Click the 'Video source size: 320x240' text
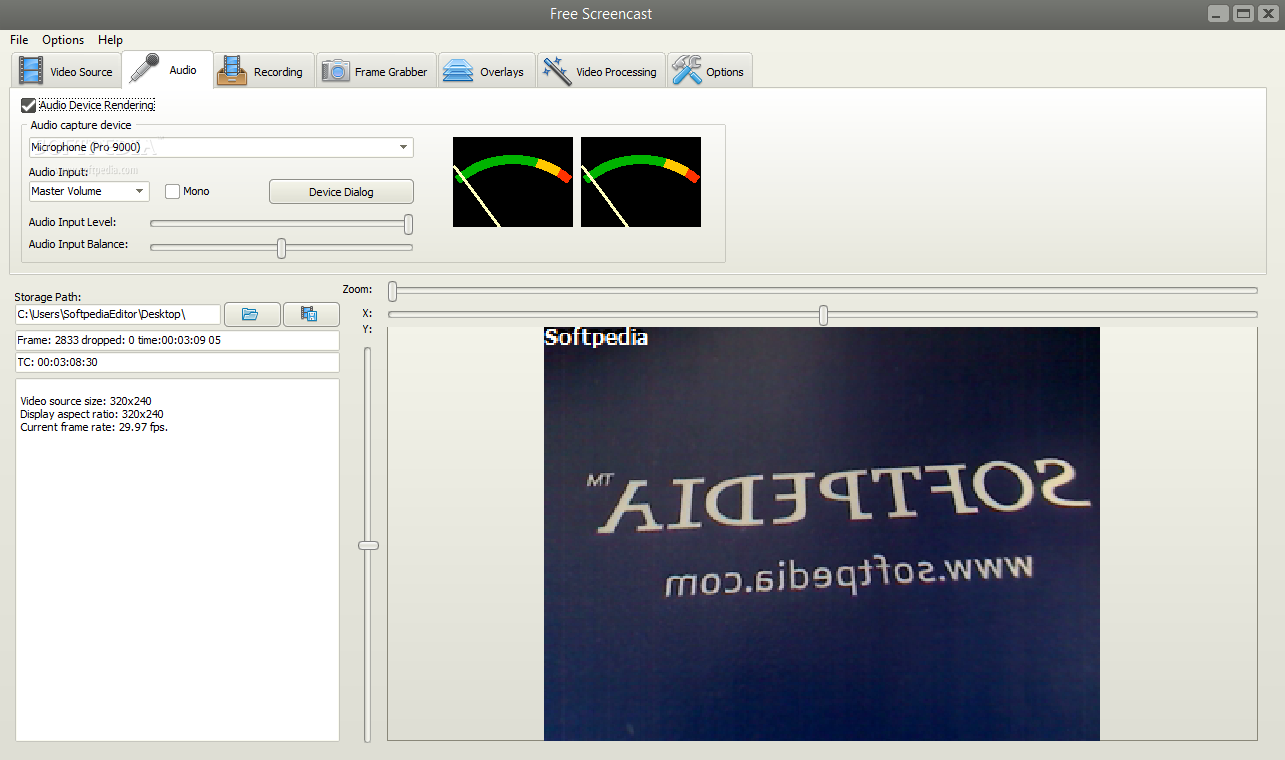Image resolution: width=1285 pixels, height=760 pixels. click(x=86, y=401)
